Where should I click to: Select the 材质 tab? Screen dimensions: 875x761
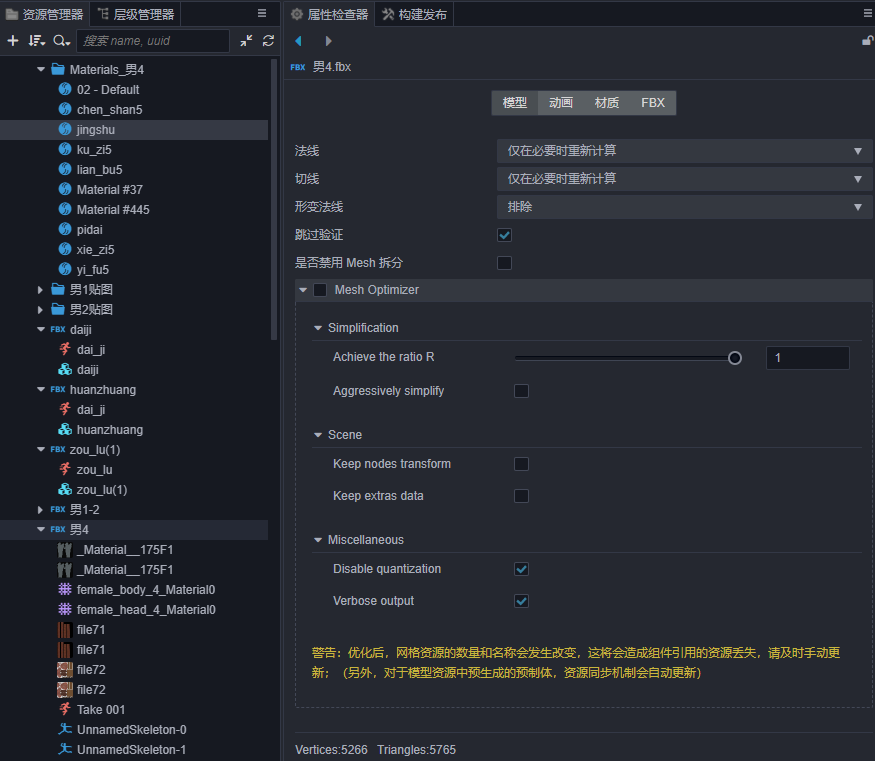[x=607, y=103]
